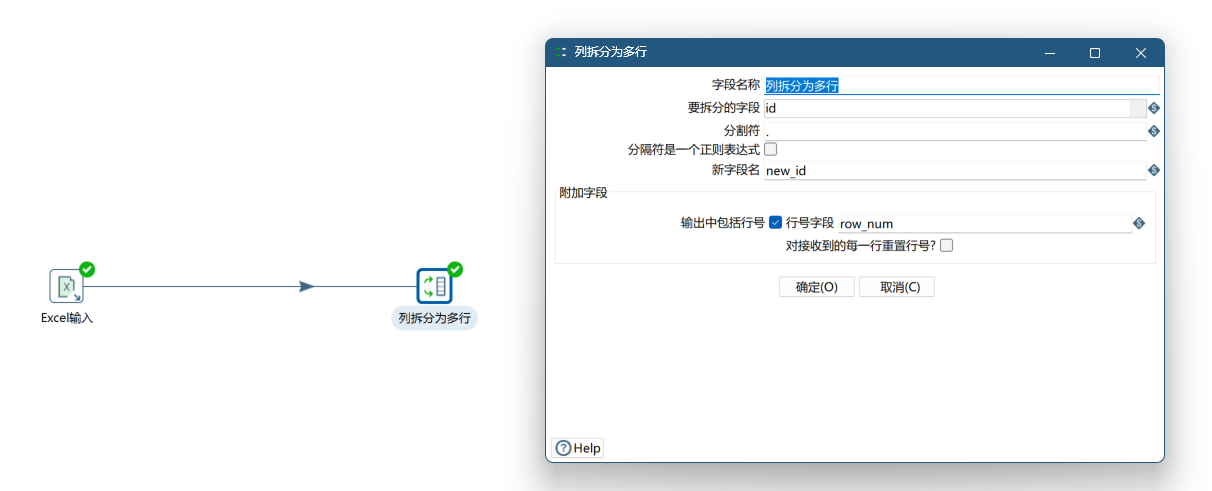Click the 列拆分为多行 label under step

point(434,319)
